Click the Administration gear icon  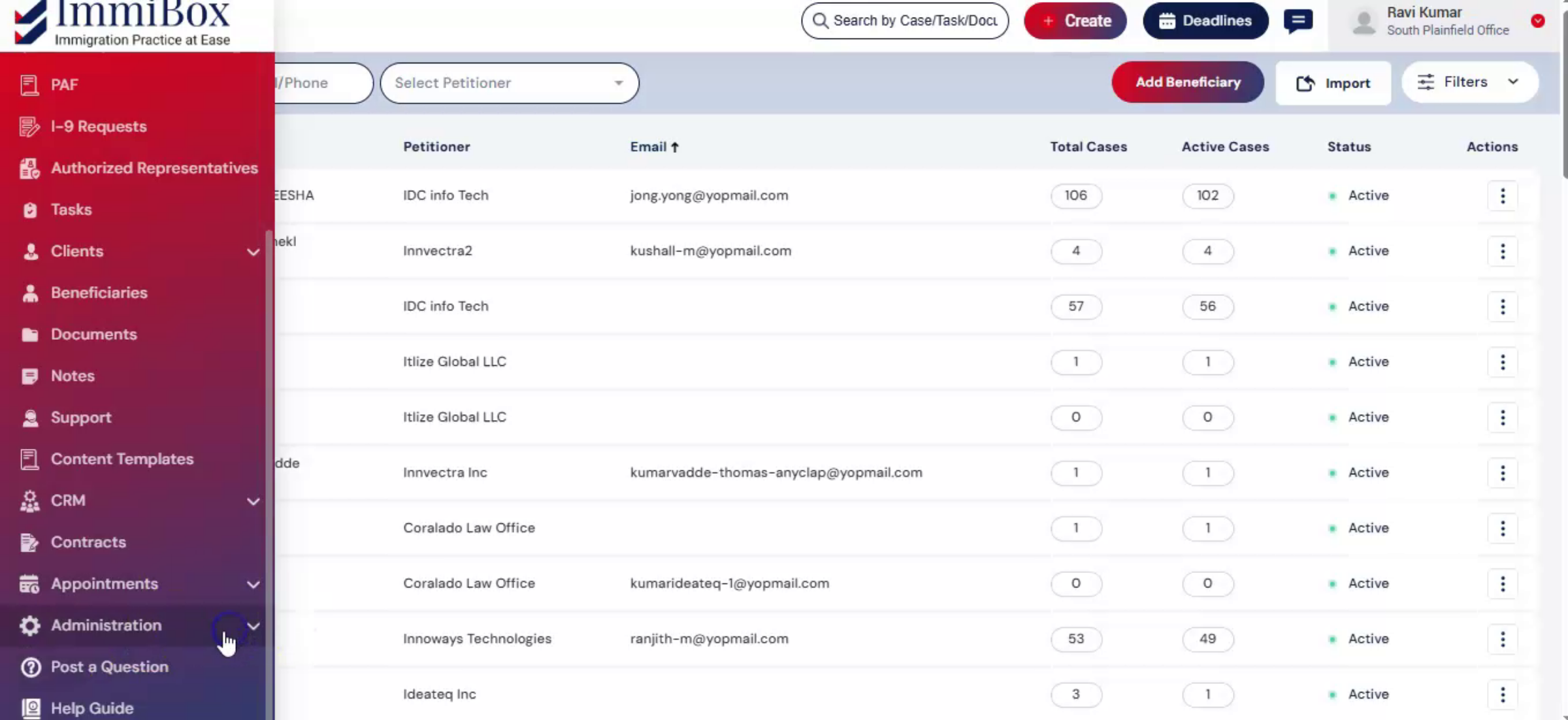[30, 626]
